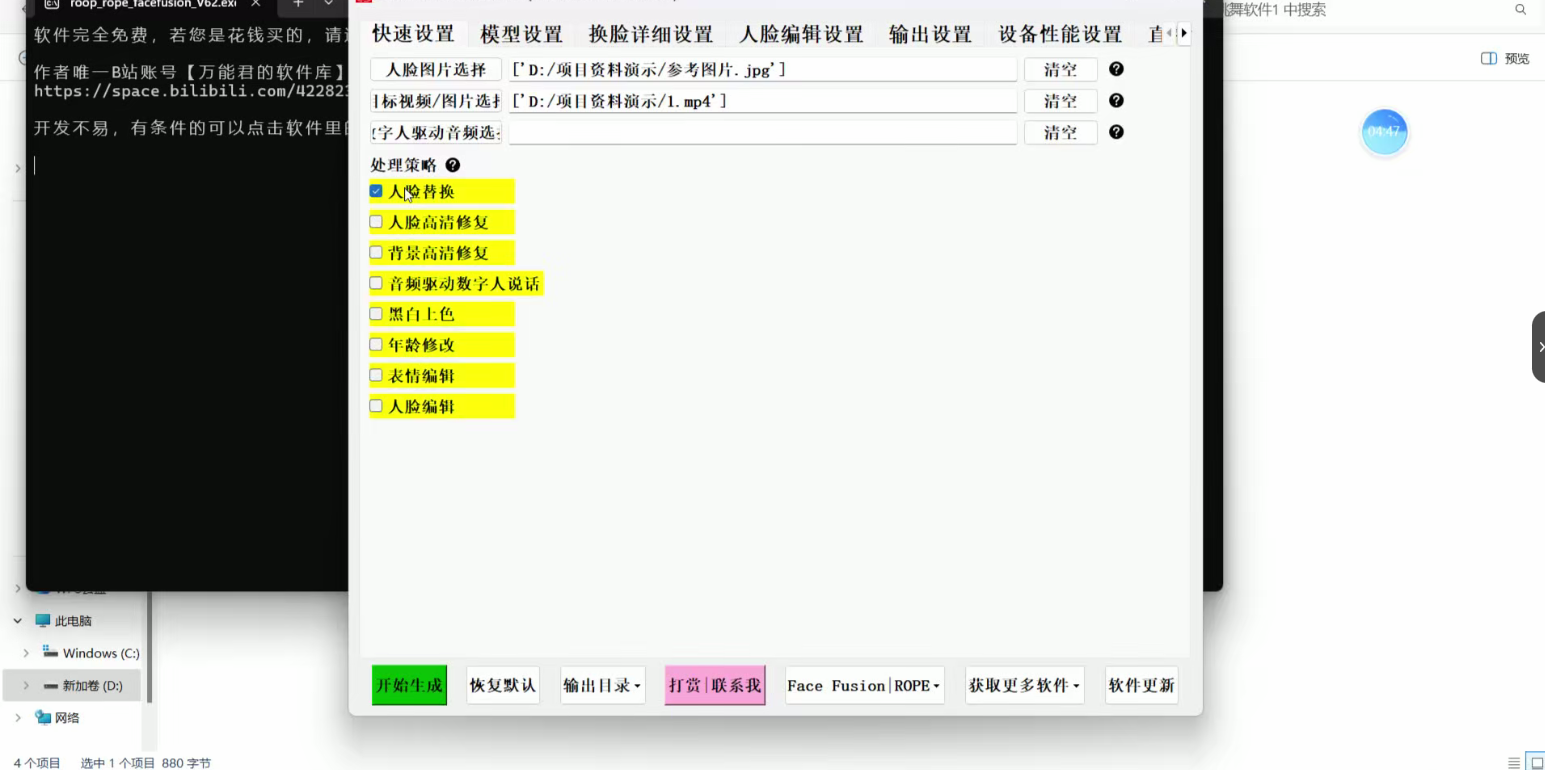
Task: Switch to 设备性能设置 tab
Action: tap(1060, 34)
